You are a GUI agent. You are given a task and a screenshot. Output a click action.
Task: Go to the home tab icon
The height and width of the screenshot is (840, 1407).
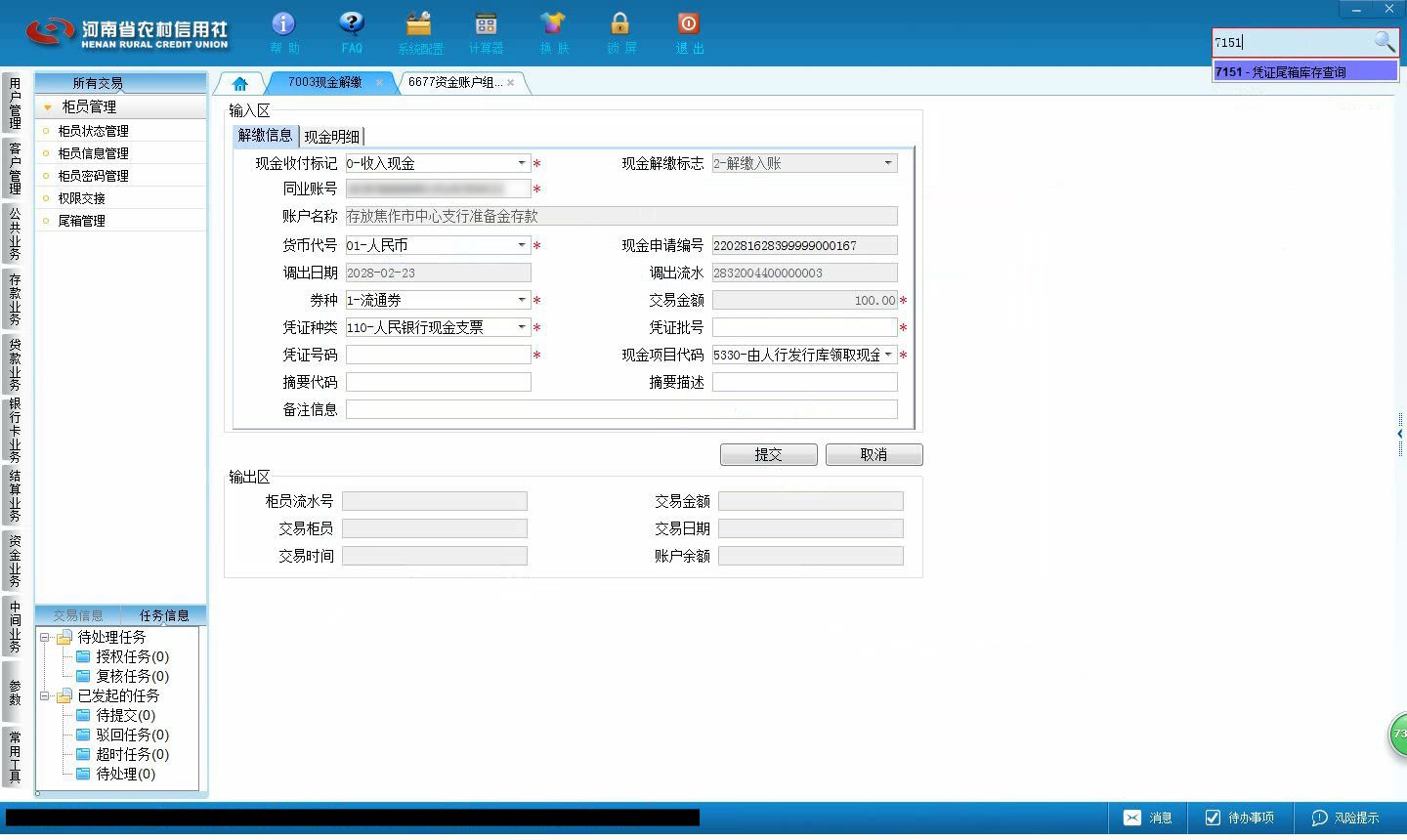239,84
